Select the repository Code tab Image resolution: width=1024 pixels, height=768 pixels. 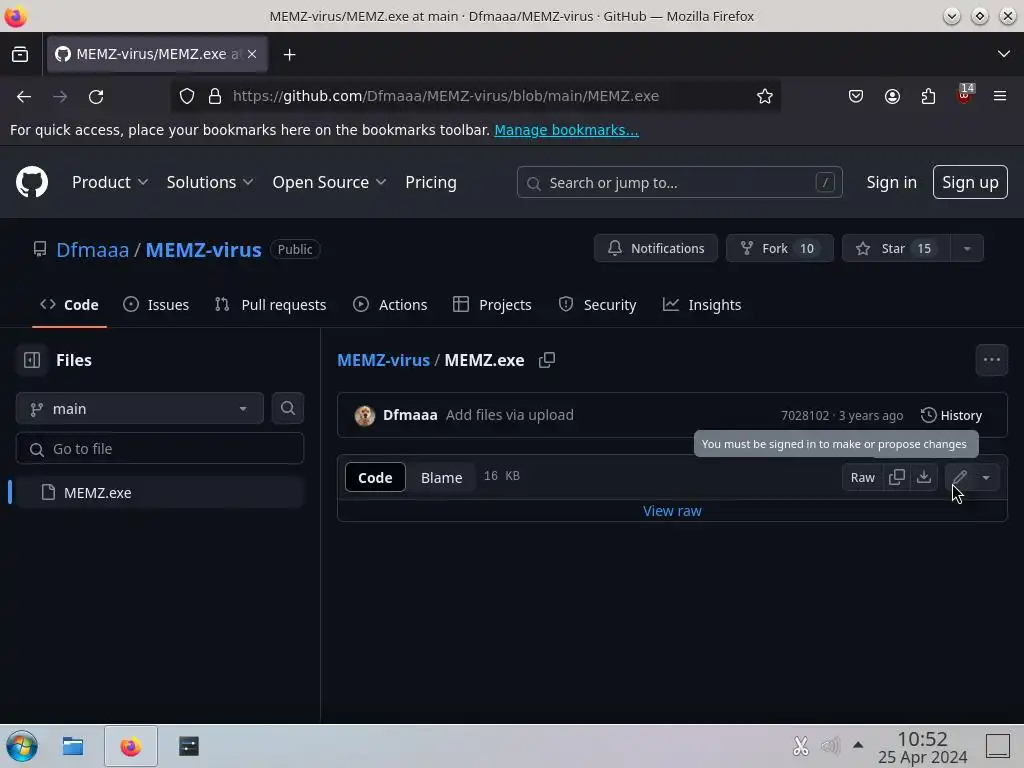coord(69,304)
